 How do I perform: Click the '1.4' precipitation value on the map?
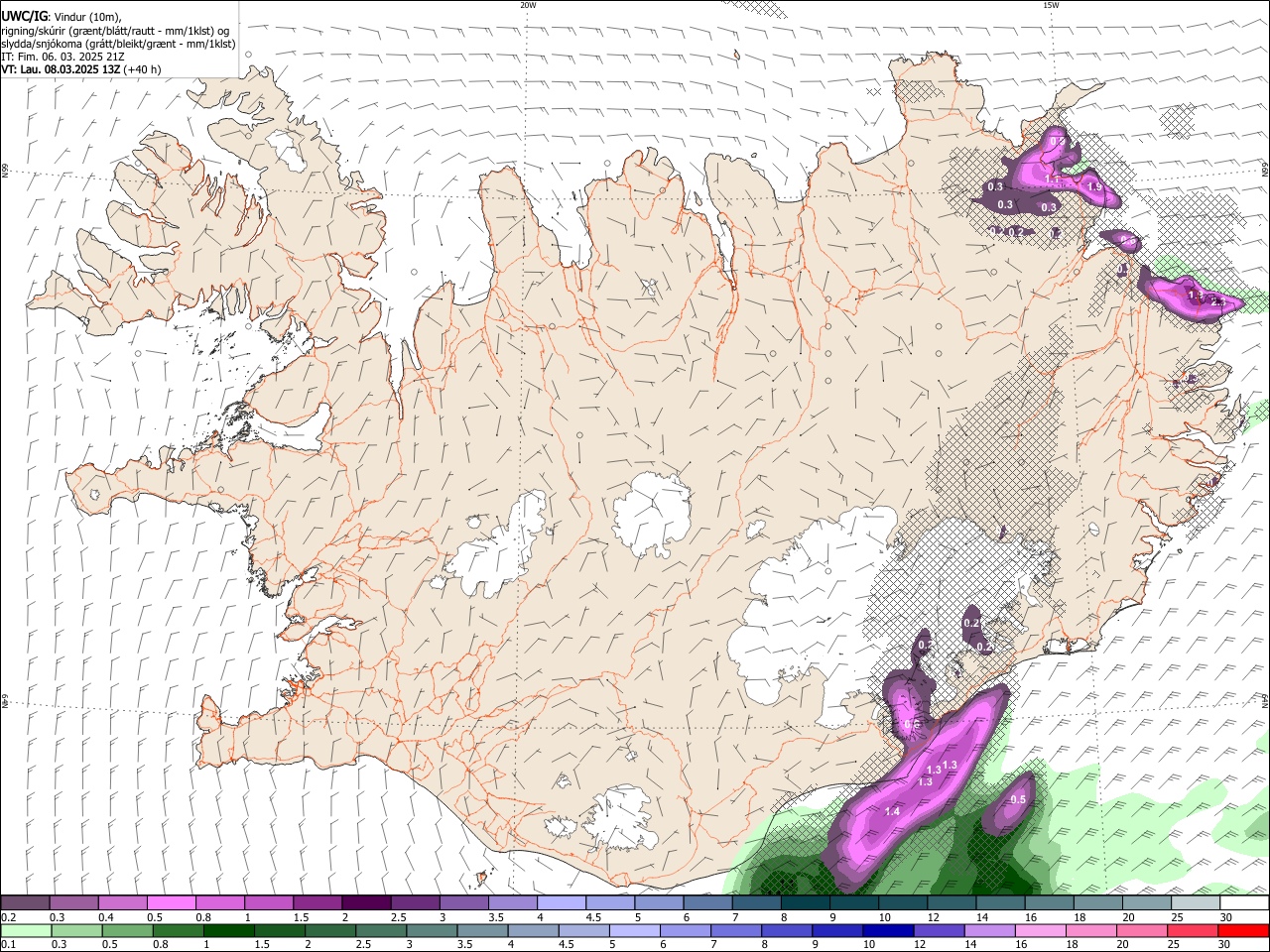pos(892,811)
